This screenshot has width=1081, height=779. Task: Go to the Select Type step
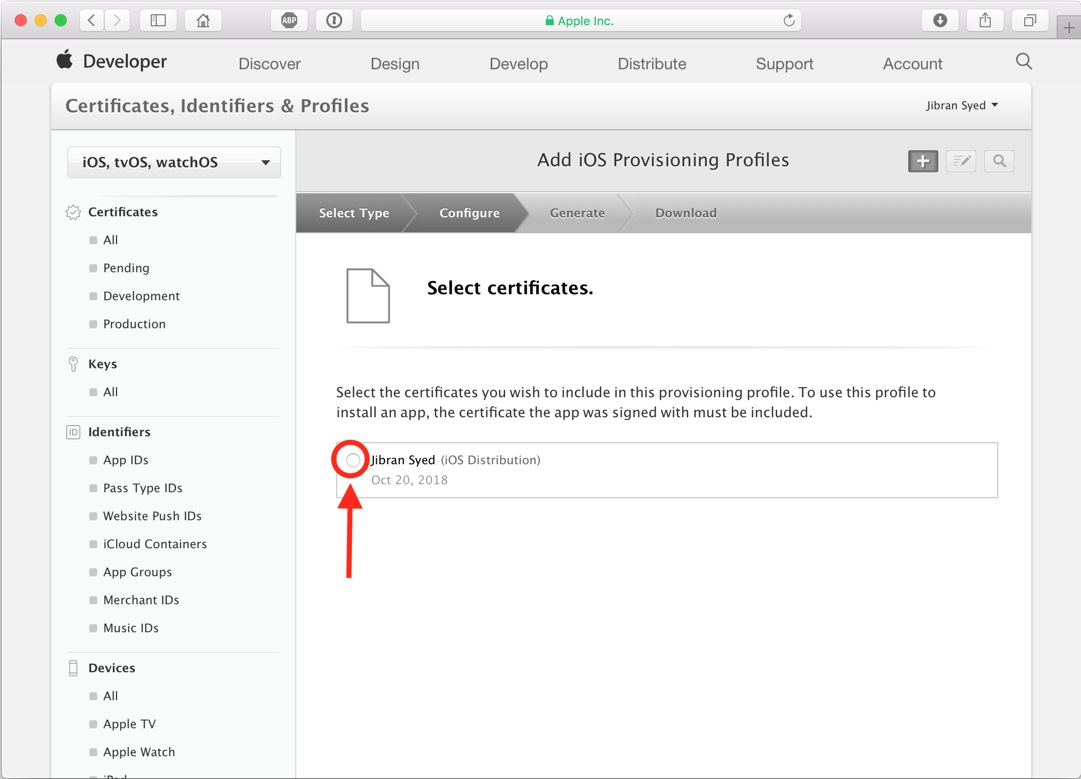tap(354, 213)
